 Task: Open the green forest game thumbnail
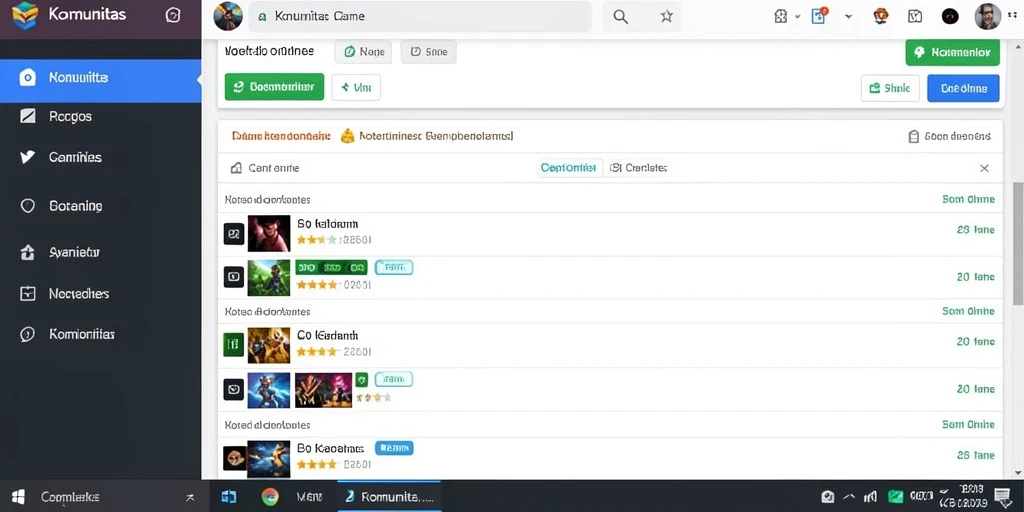[x=269, y=278]
